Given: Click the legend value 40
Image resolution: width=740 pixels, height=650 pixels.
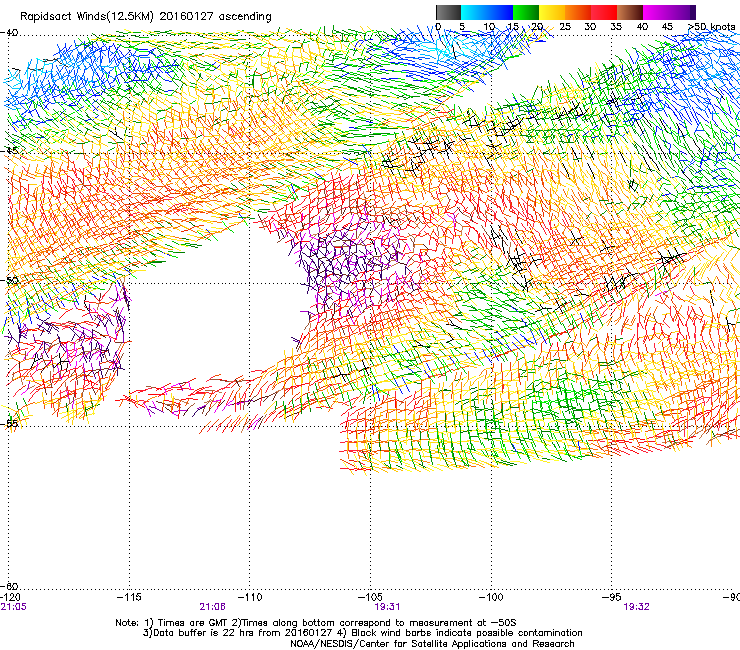Looking at the screenshot, I should pos(642,26).
